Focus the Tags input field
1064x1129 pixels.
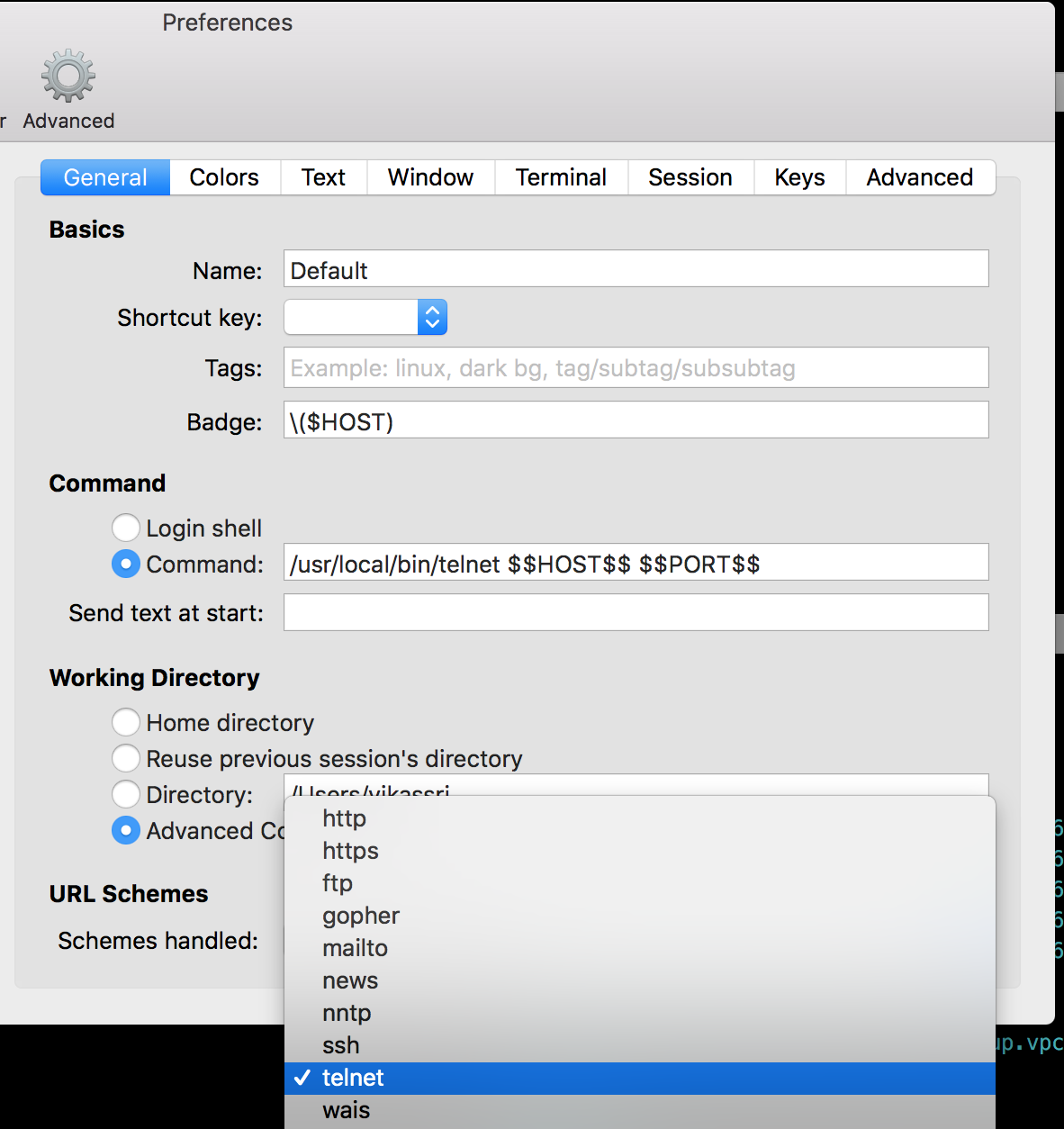(x=636, y=368)
